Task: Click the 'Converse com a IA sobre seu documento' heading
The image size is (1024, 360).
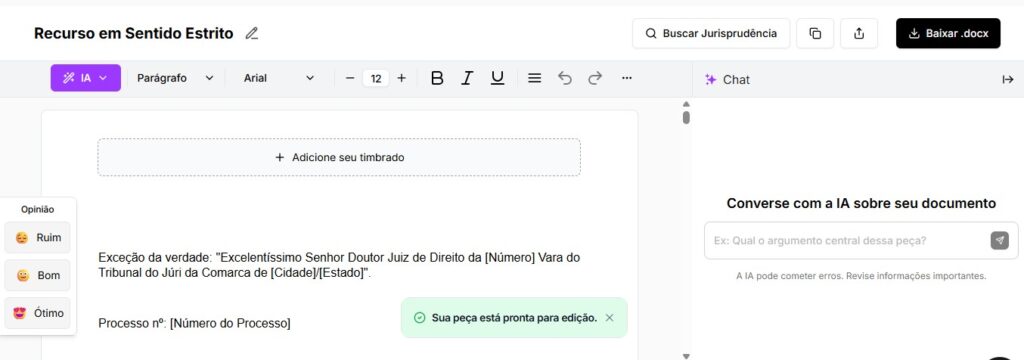Action: pos(861,203)
